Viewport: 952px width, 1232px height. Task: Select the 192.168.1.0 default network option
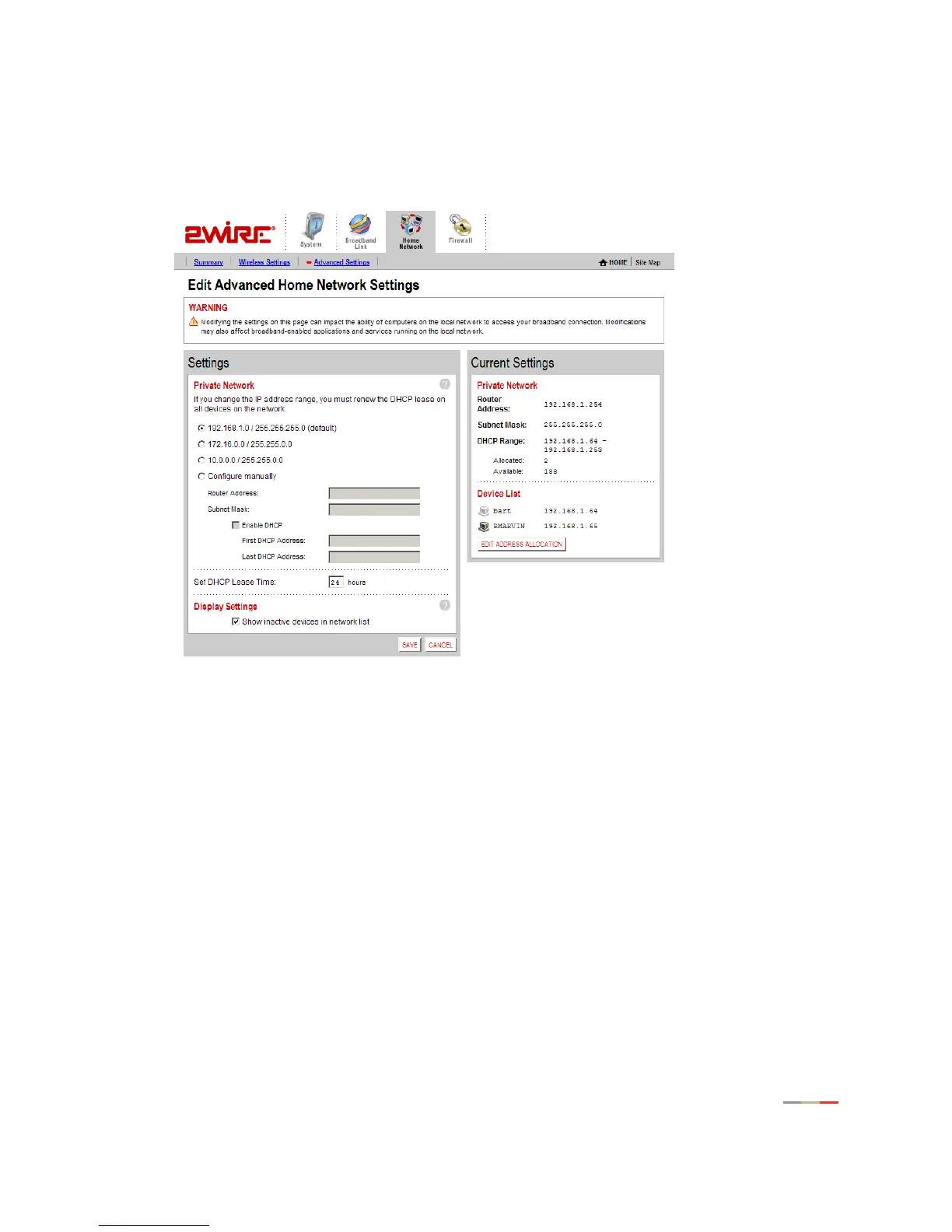point(201,428)
